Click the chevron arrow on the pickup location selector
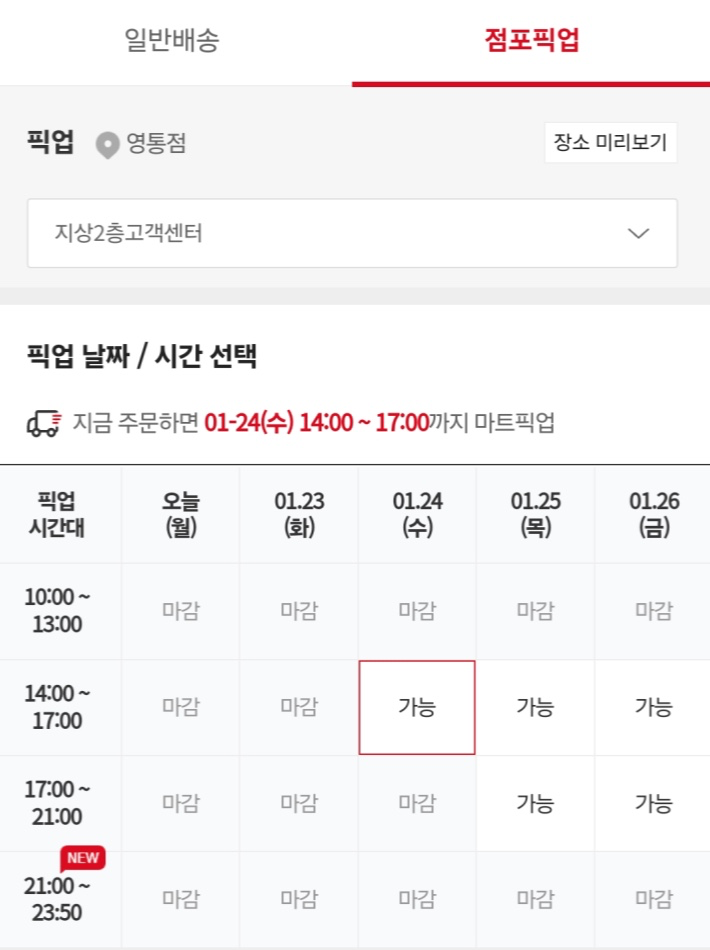The width and height of the screenshot is (710, 950). [x=640, y=232]
